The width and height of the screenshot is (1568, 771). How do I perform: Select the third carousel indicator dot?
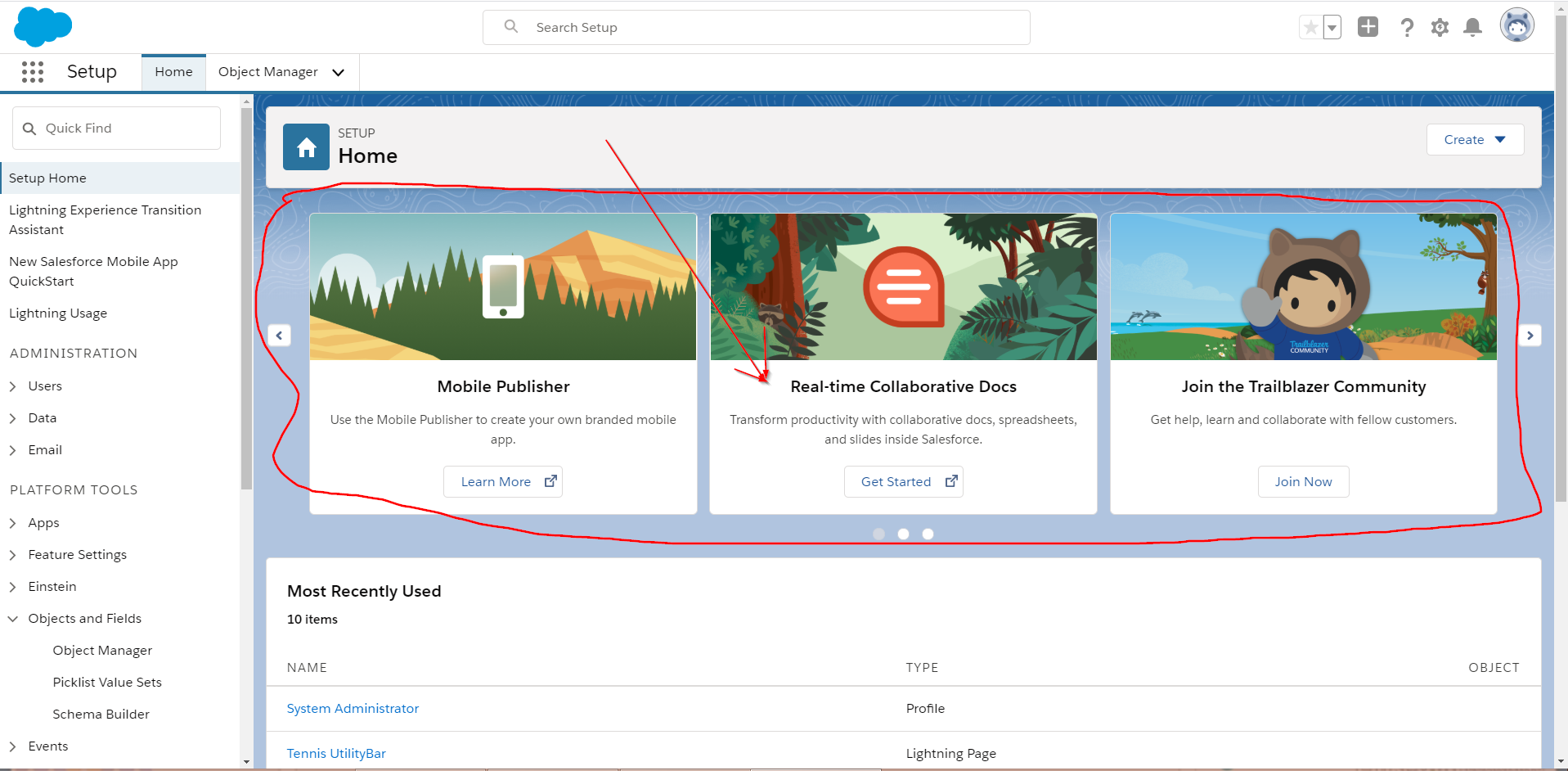pos(928,534)
